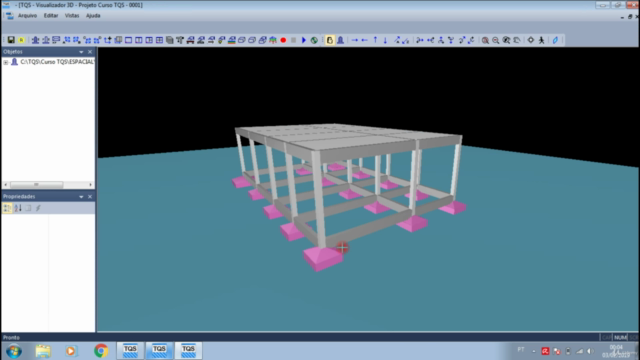Click the four-pane viewport layout icon
The image size is (640, 360).
(x=159, y=40)
